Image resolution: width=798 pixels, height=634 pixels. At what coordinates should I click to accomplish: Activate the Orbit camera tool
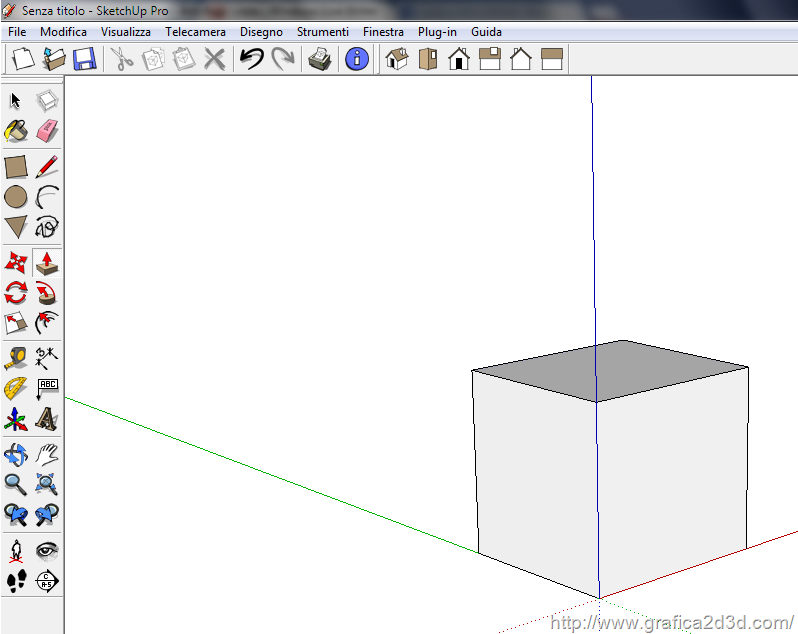[x=16, y=455]
